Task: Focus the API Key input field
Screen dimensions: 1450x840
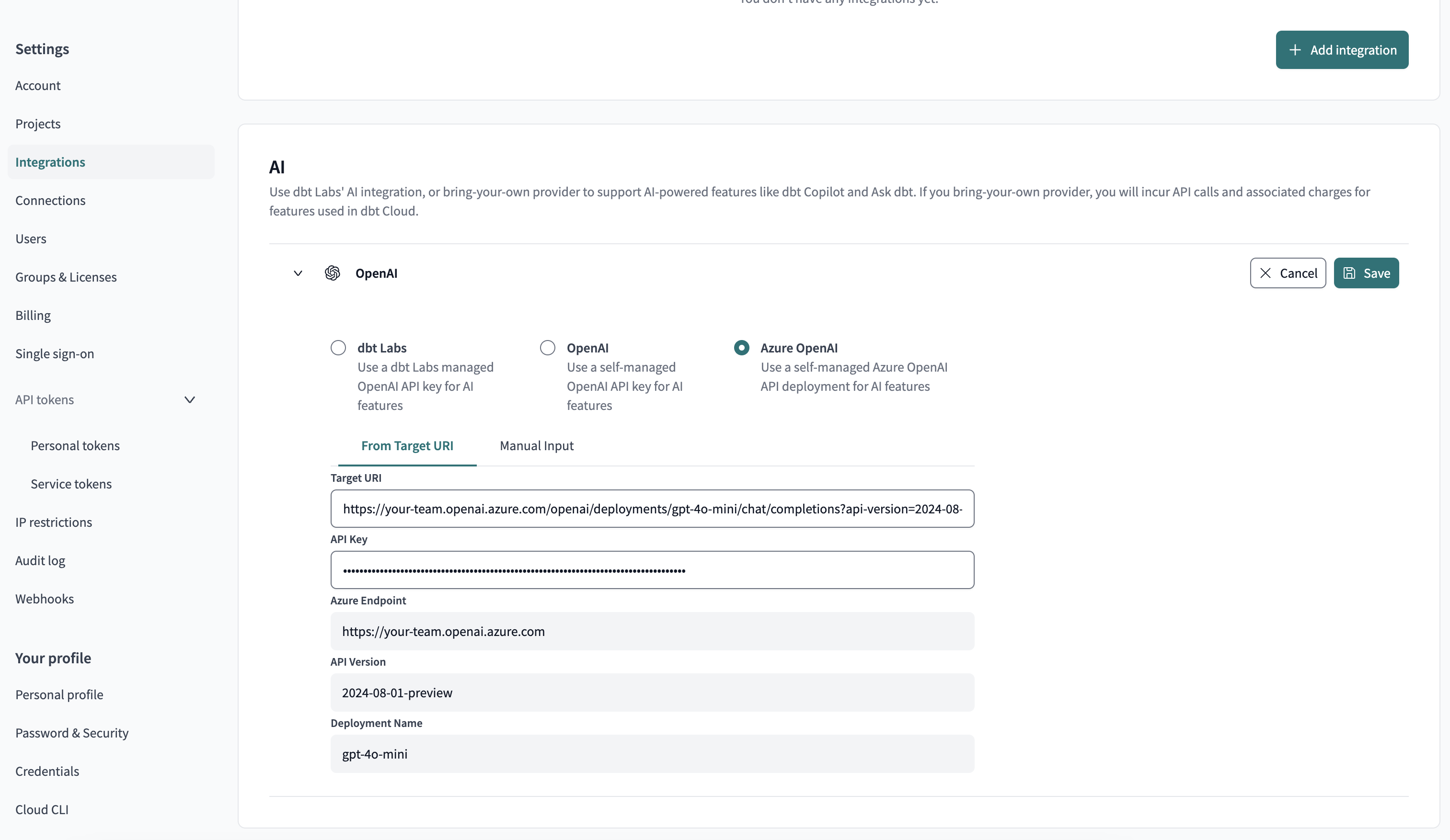Action: (x=653, y=570)
